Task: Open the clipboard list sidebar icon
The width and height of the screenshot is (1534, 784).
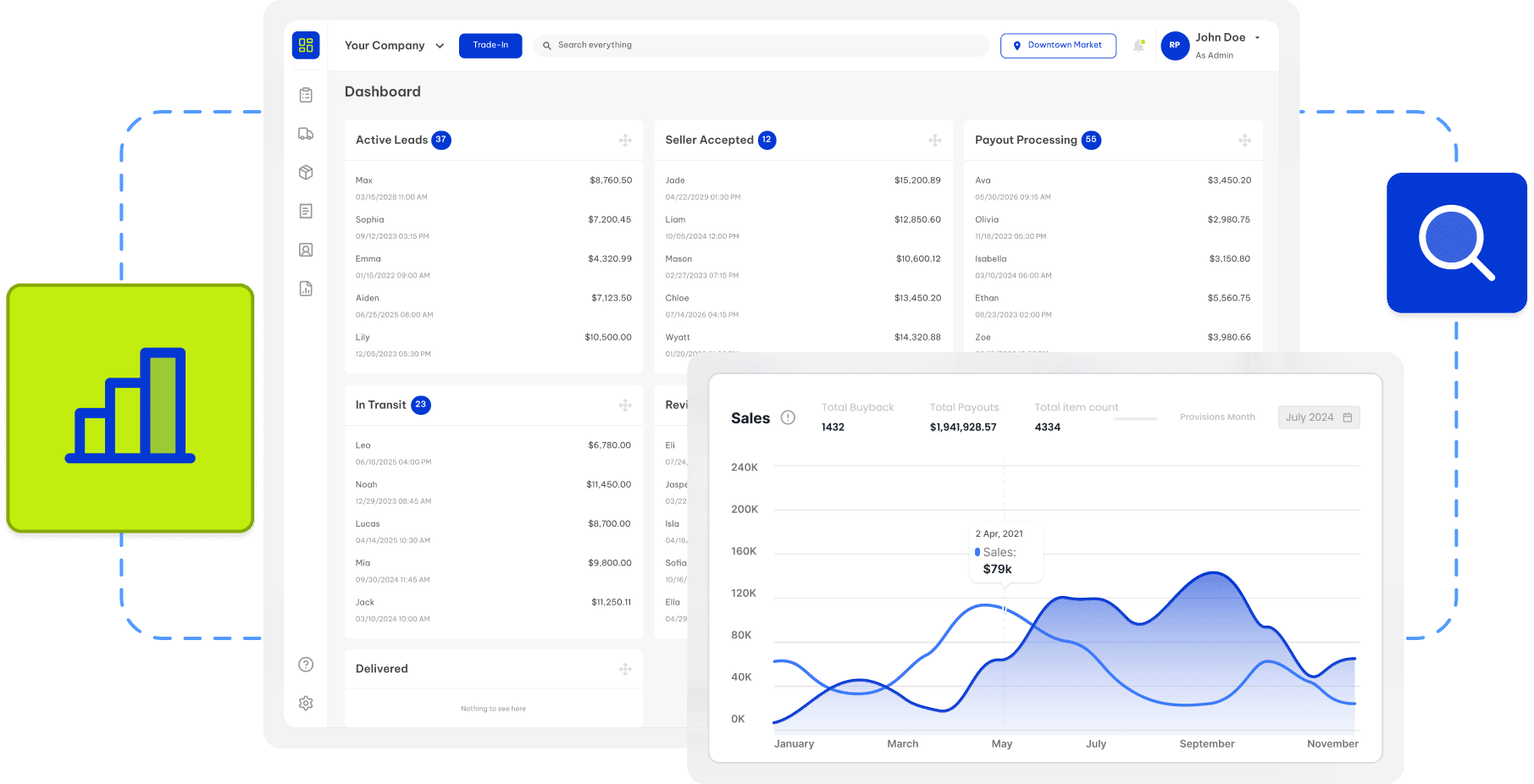Action: click(x=306, y=95)
